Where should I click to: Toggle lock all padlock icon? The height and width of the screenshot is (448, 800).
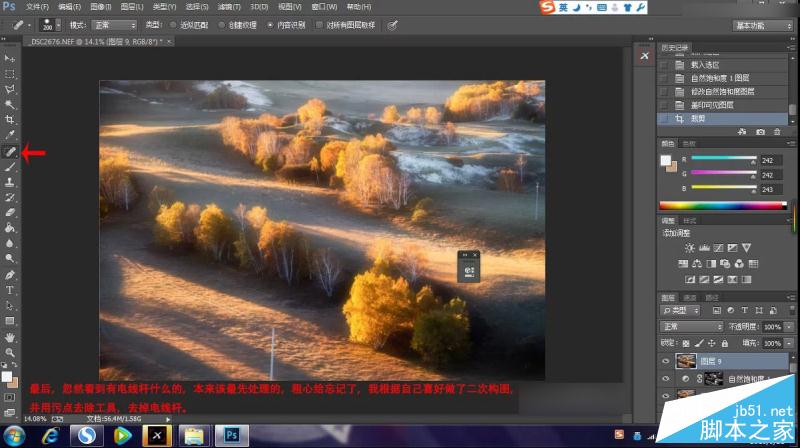click(x=724, y=343)
